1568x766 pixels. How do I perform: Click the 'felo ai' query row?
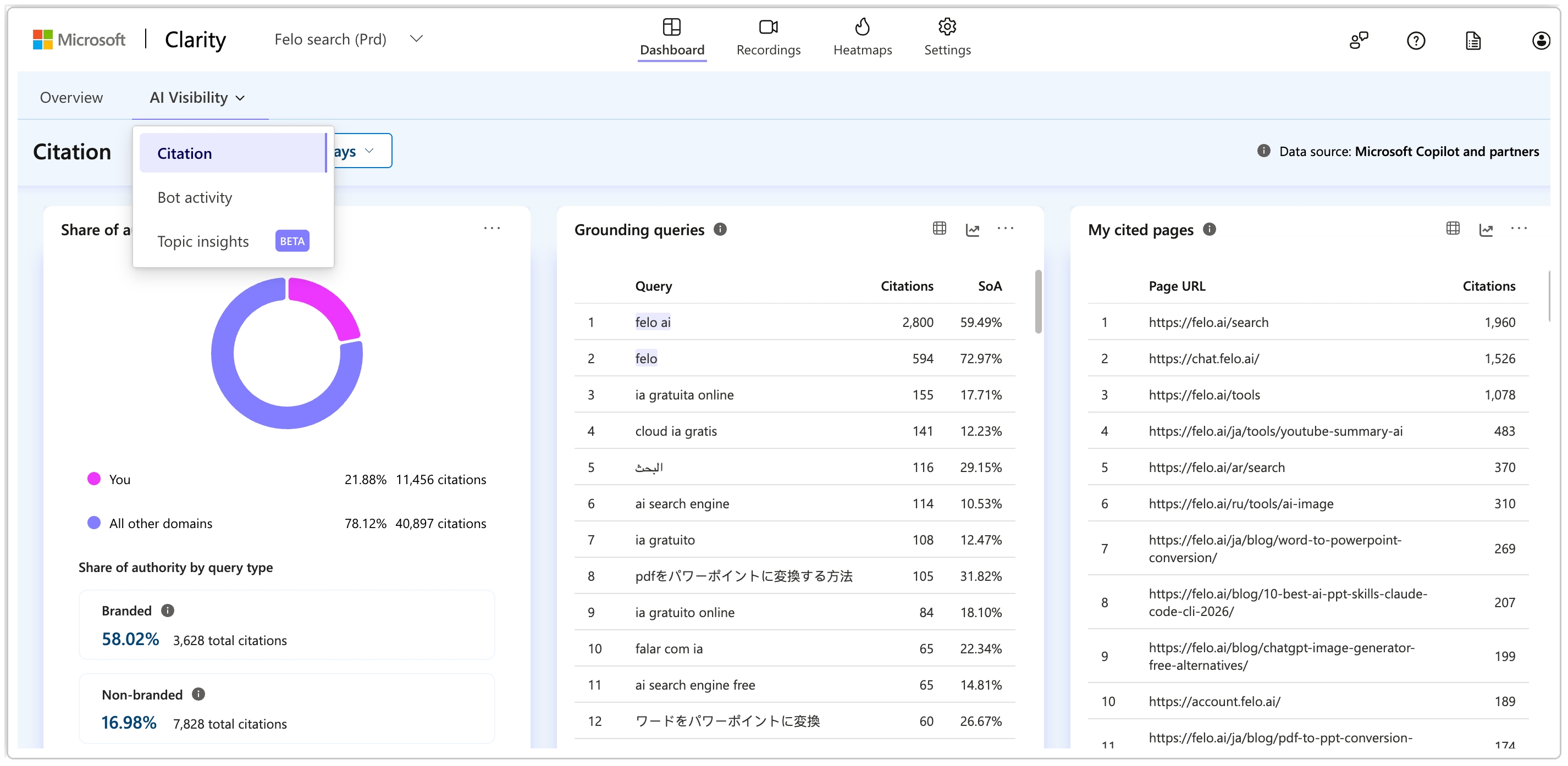[794, 323]
